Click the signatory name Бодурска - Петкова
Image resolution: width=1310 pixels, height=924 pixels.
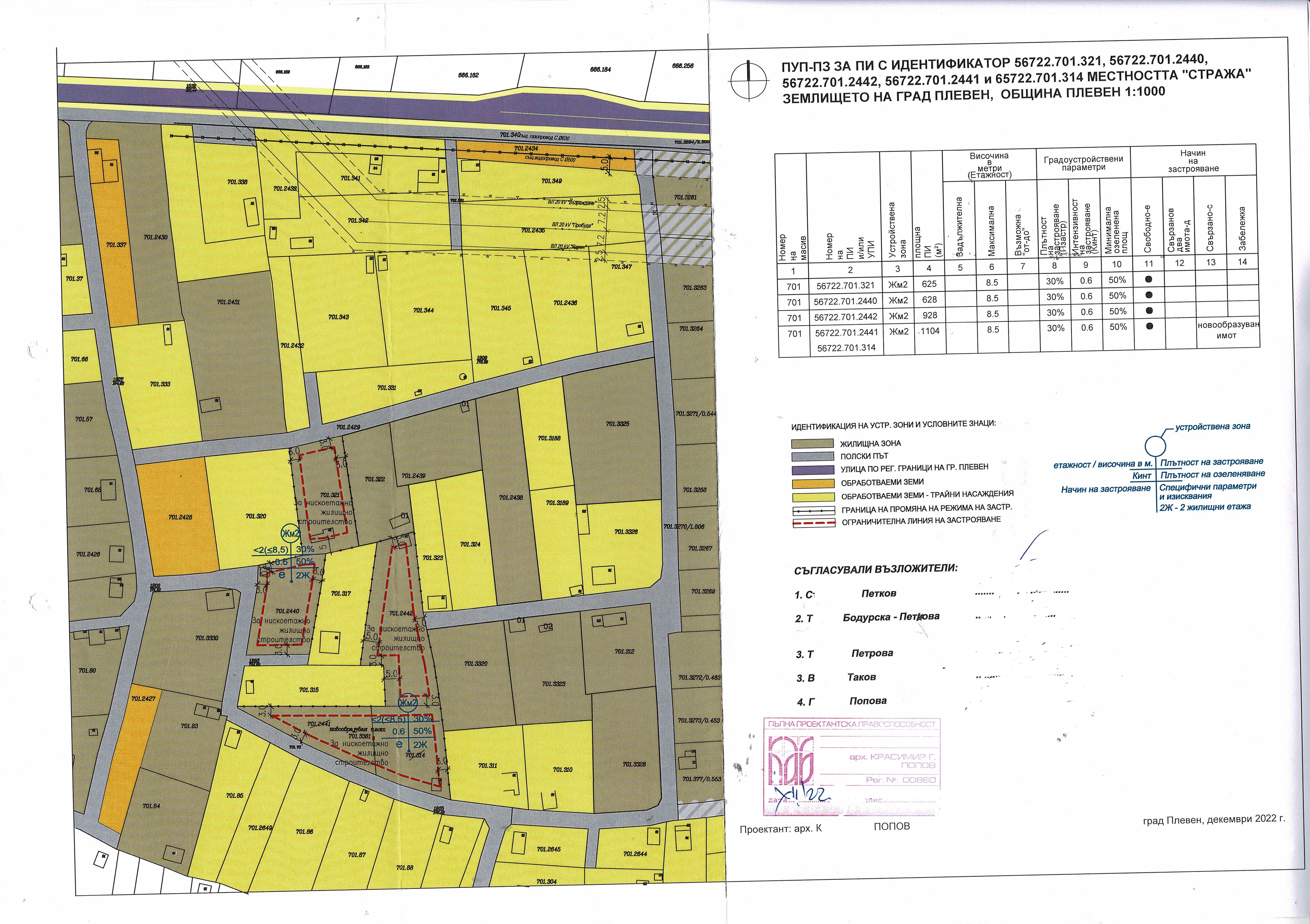[891, 617]
